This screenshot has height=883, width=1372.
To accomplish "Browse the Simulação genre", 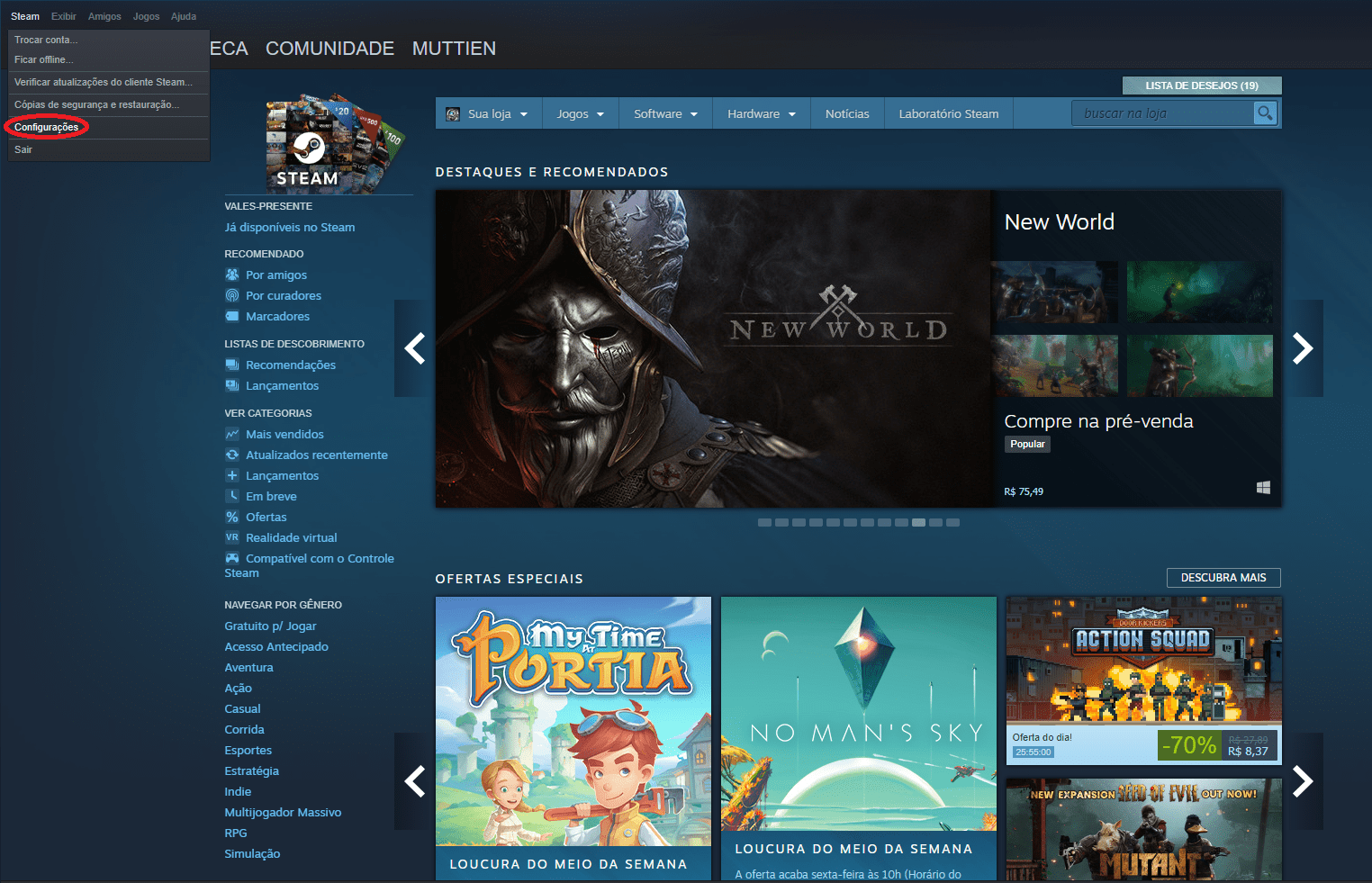I will pyautogui.click(x=252, y=853).
